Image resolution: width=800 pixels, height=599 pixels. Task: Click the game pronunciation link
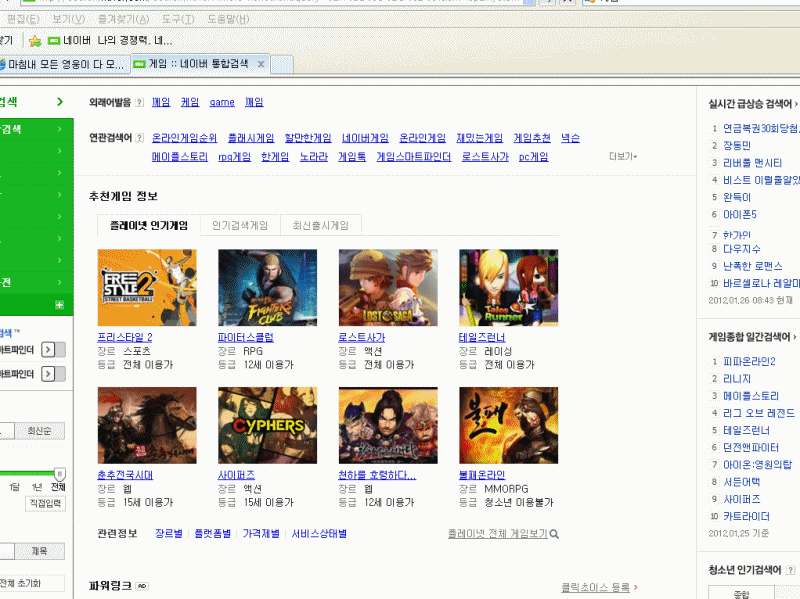[x=222, y=103]
